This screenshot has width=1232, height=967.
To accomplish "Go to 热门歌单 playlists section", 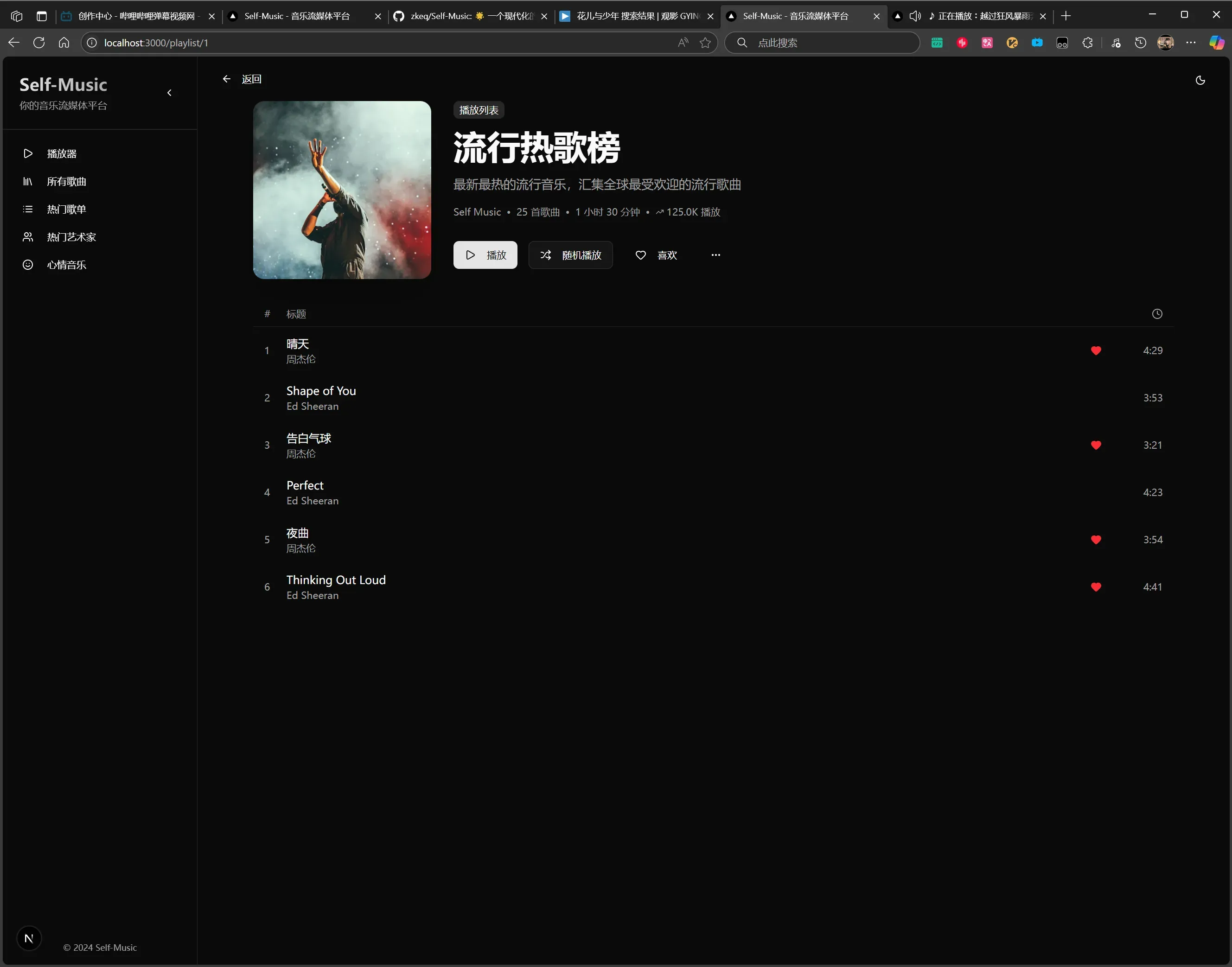I will pos(66,209).
